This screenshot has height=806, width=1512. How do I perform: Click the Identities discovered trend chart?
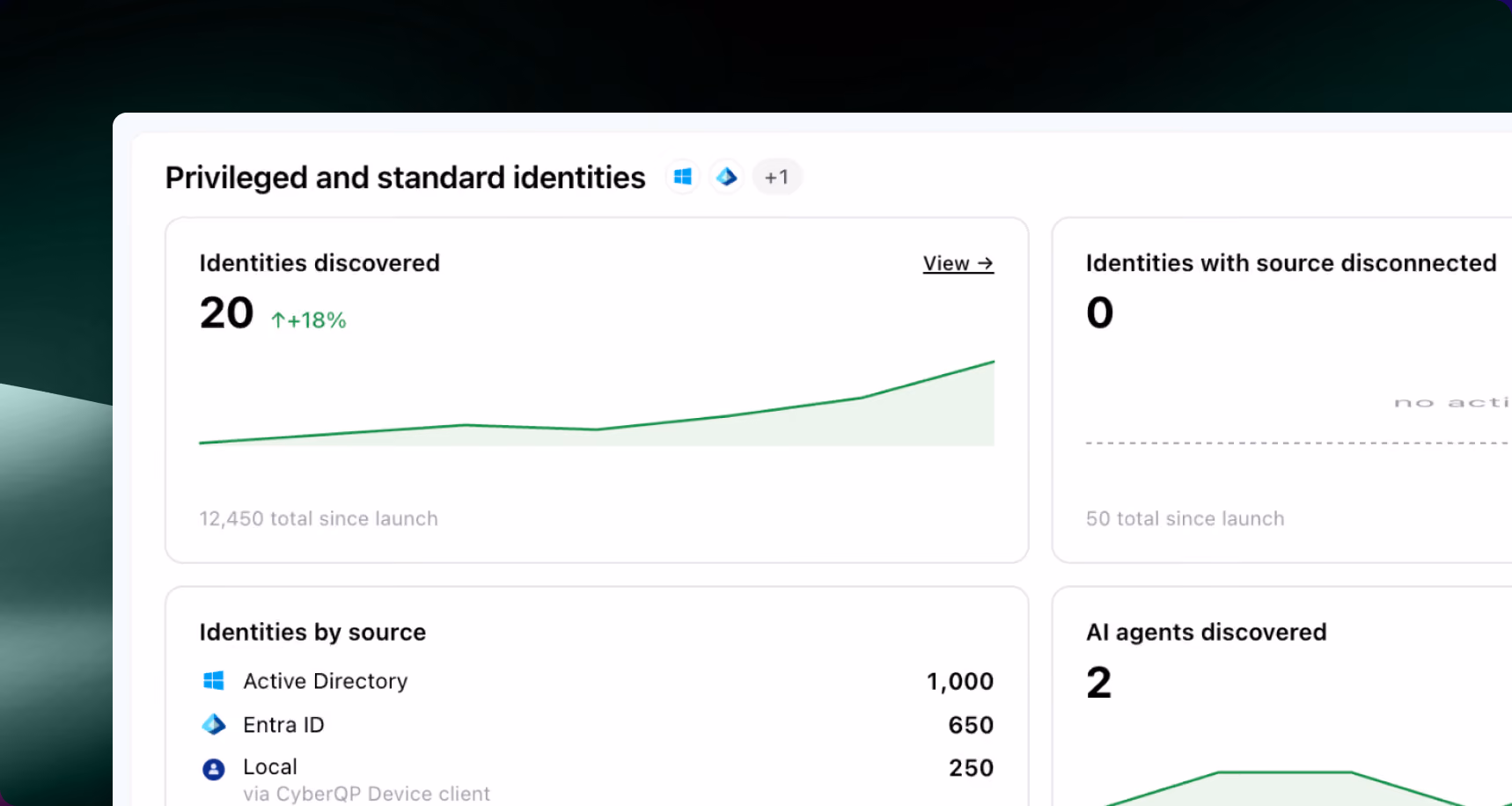[597, 403]
